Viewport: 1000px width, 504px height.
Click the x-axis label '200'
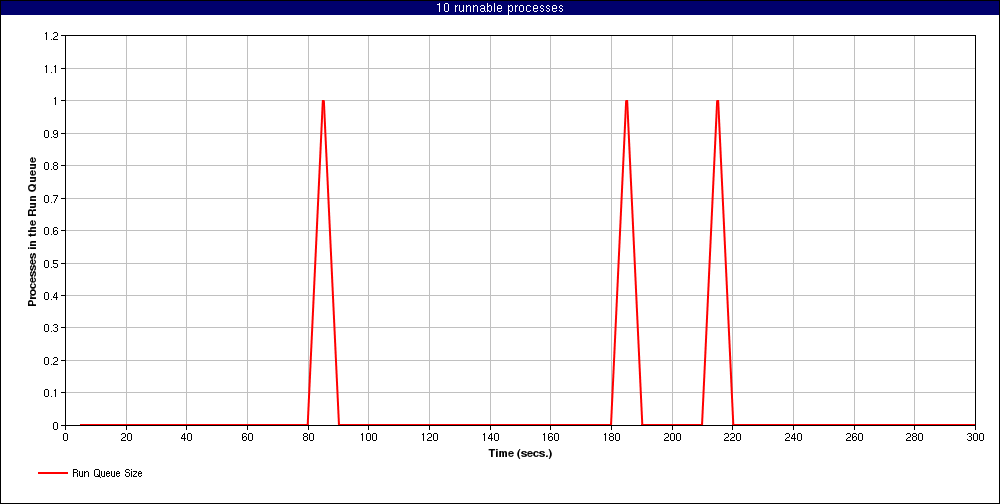coord(672,437)
